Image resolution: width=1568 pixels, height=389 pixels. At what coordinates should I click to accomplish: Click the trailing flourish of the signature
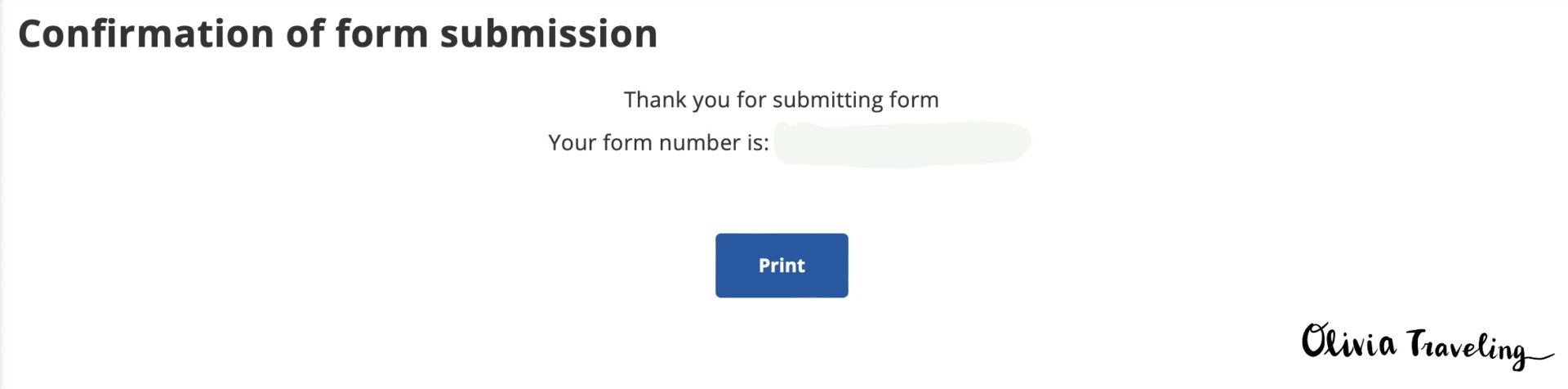click(x=1542, y=356)
